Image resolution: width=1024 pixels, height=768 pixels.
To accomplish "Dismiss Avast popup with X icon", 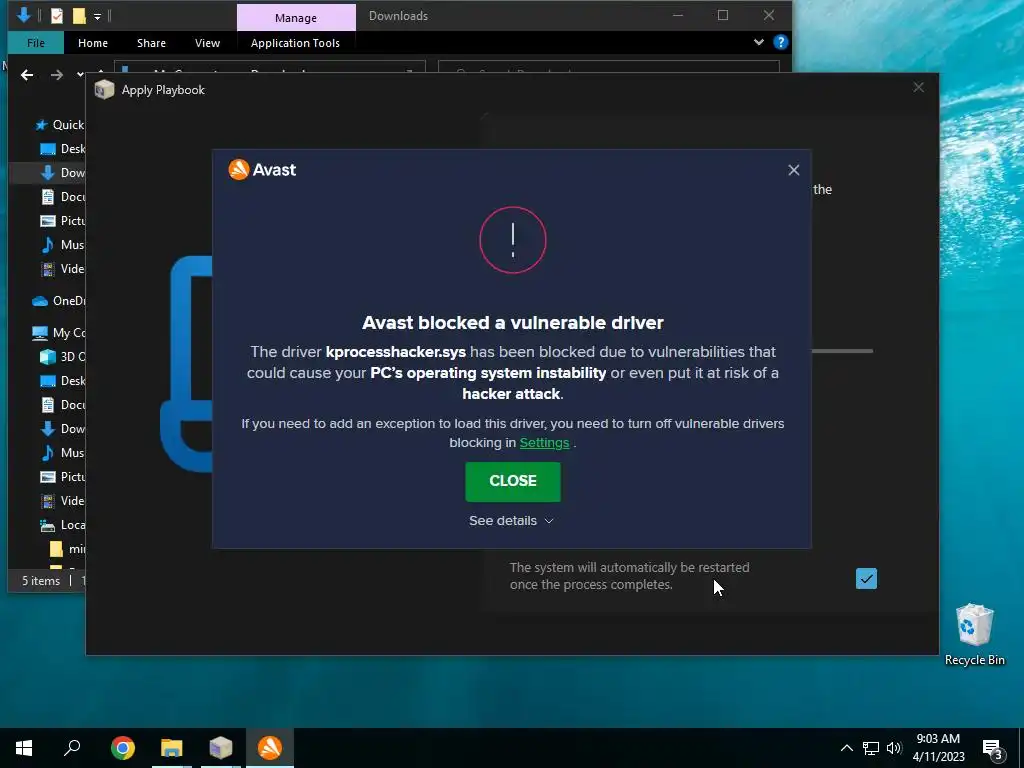I will pos(793,170).
